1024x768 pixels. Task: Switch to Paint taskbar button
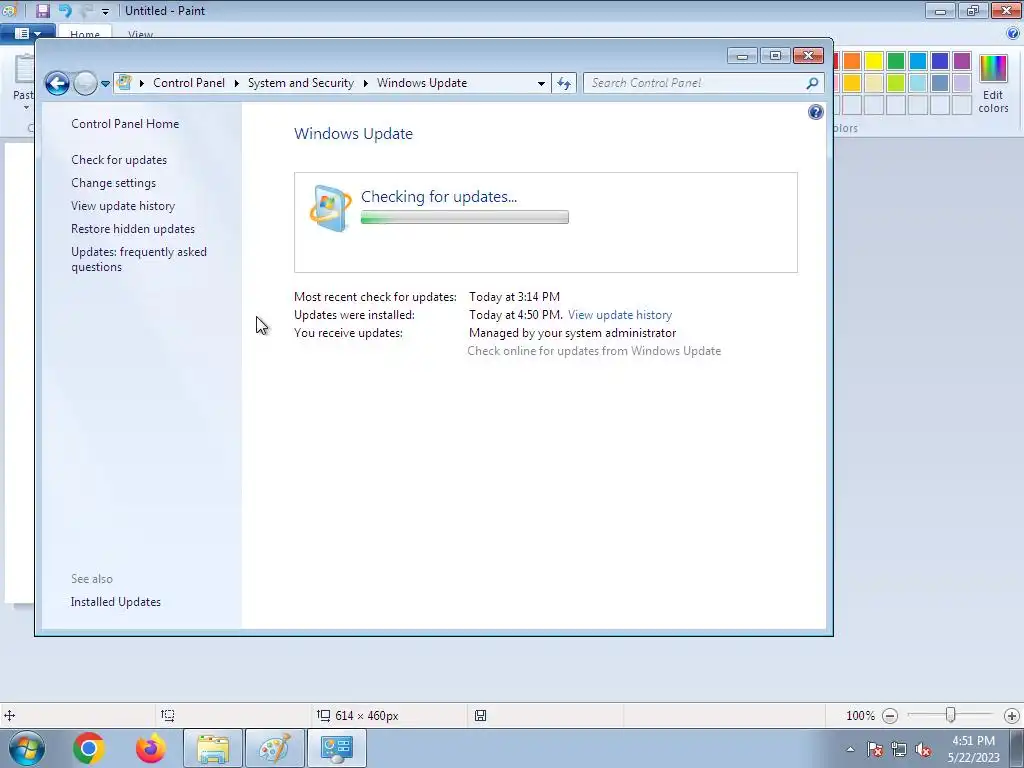(275, 748)
